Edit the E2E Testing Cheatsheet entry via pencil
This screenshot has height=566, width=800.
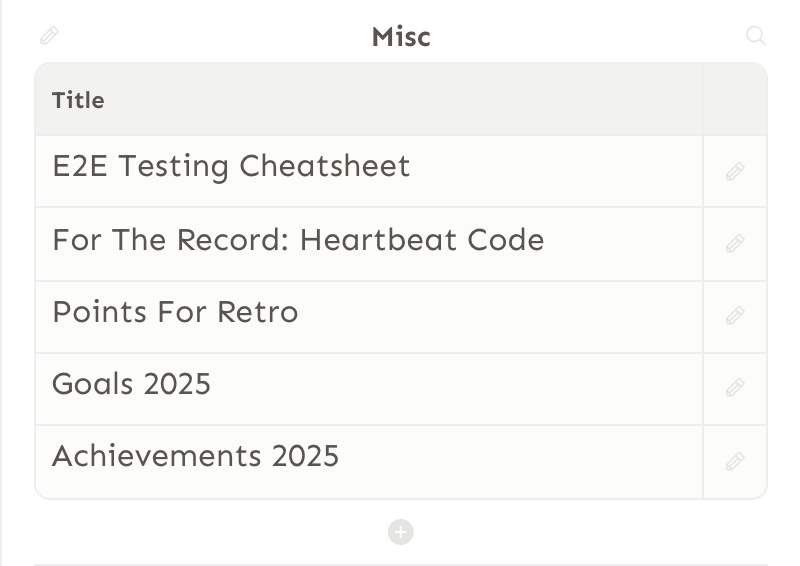coord(735,171)
